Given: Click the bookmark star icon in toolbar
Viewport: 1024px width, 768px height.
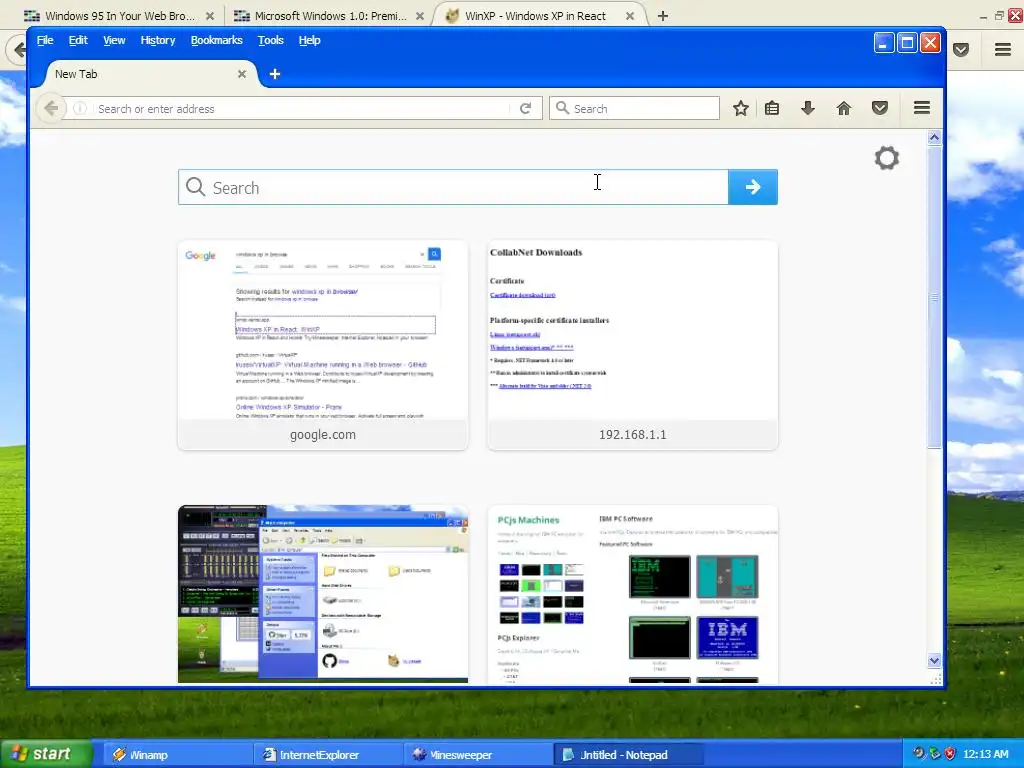Looking at the screenshot, I should (x=740, y=108).
